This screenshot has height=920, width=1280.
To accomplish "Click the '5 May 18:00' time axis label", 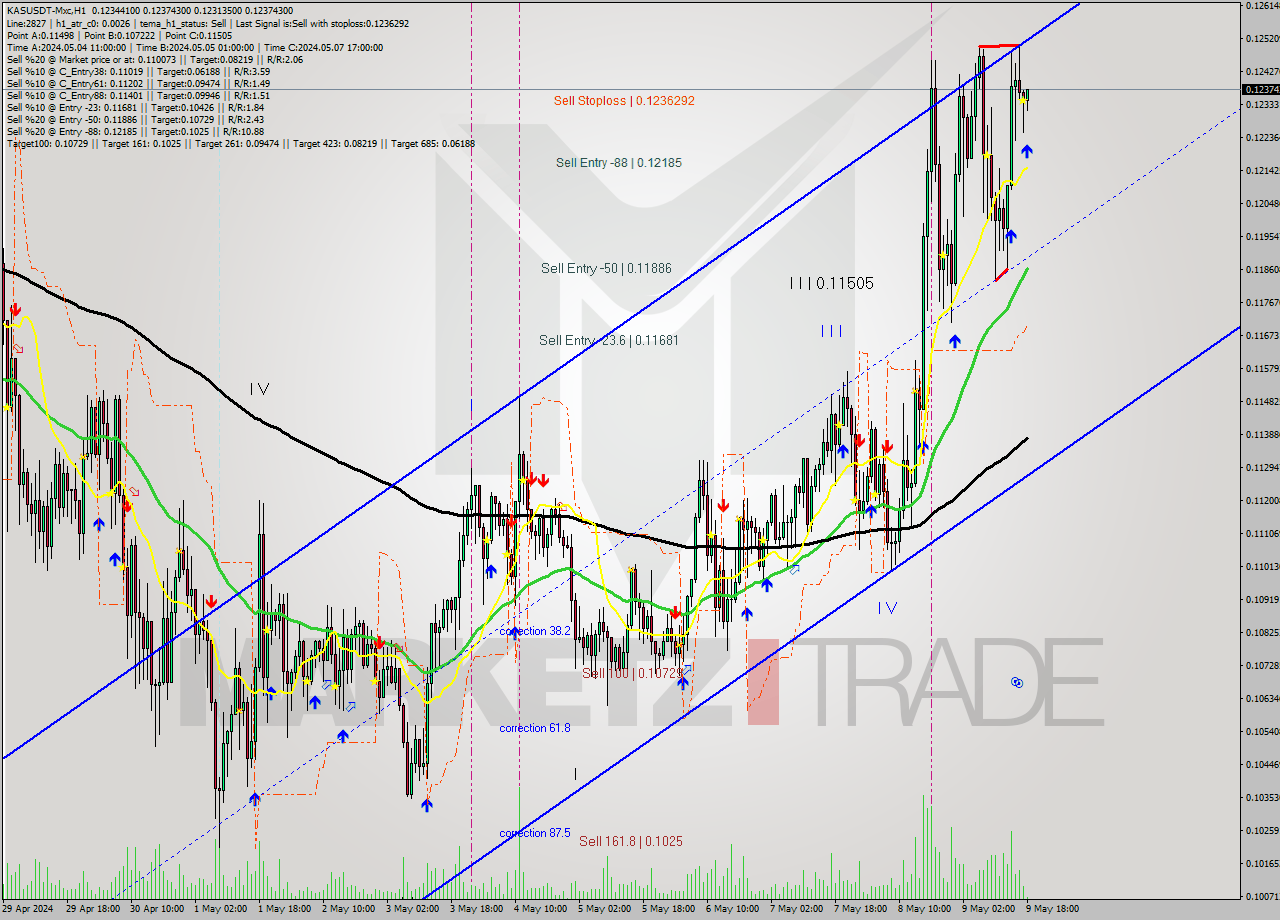I will point(668,909).
